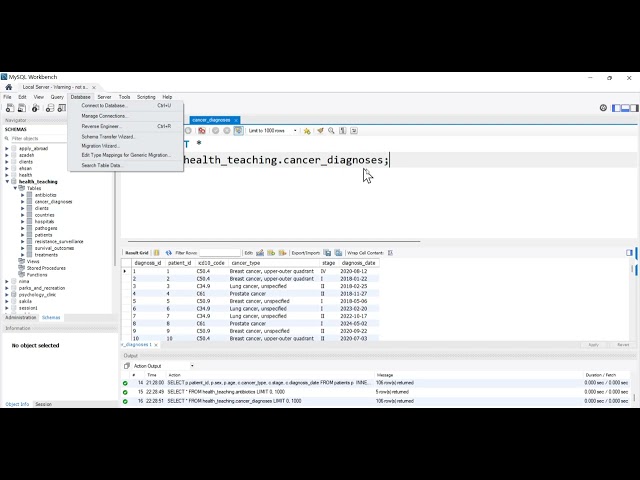Roll back the transaction in query toolbar
This screenshot has height=480, width=640.
[227, 131]
